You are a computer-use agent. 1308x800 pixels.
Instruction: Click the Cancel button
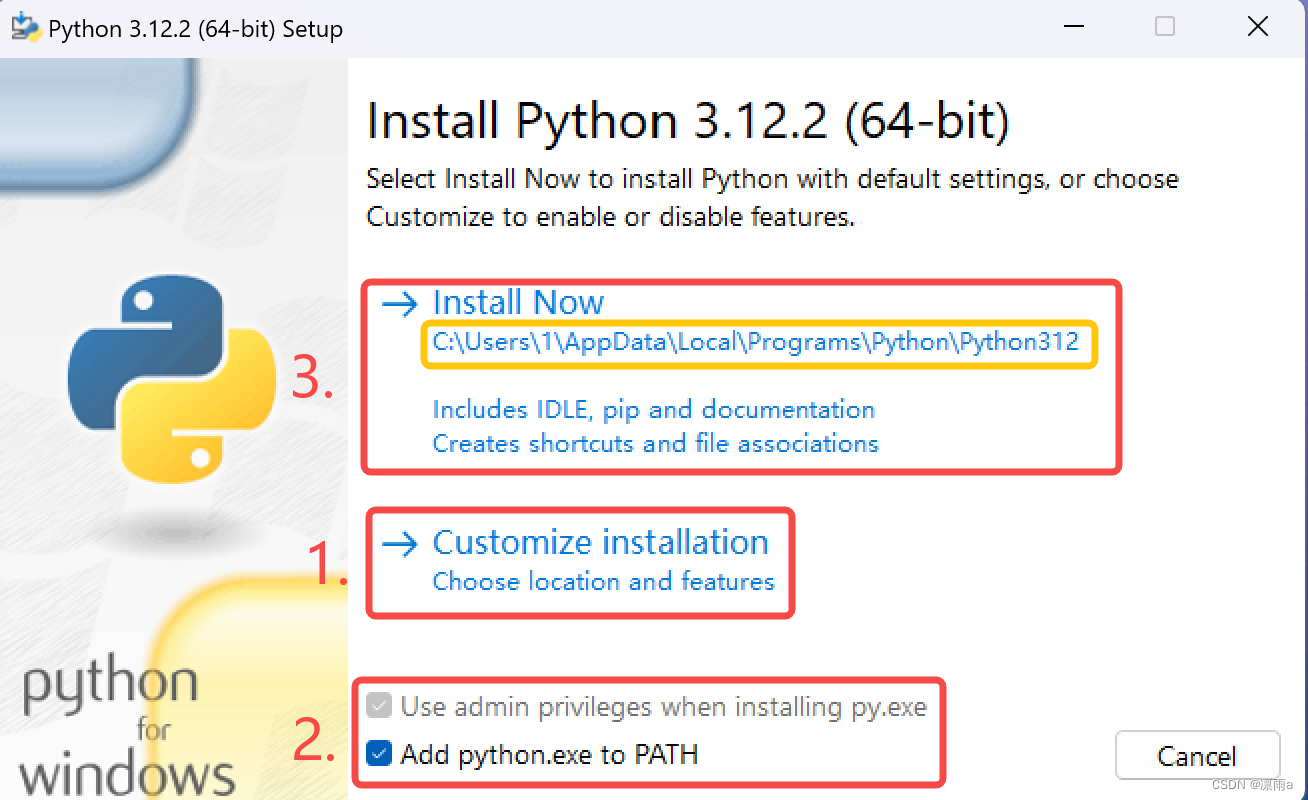(x=1197, y=756)
